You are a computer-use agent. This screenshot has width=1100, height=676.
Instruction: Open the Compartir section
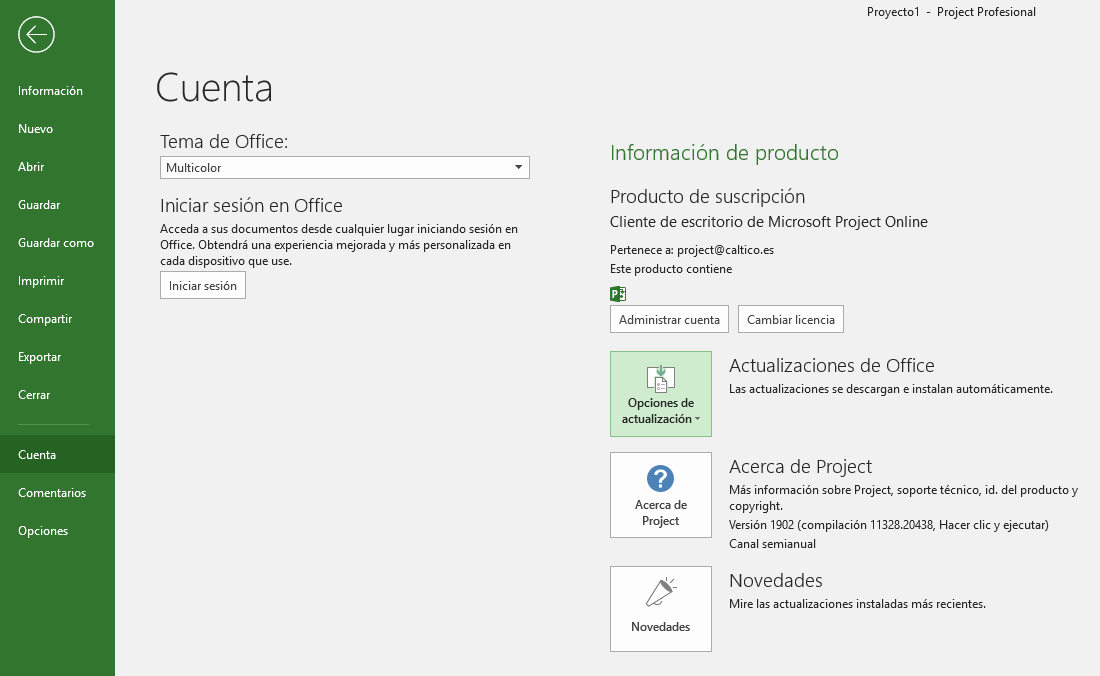[58, 318]
